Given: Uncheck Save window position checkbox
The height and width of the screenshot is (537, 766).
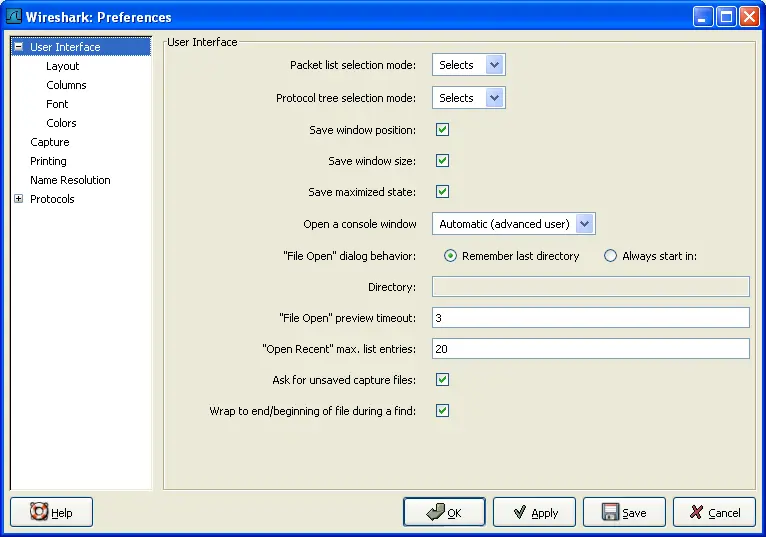Looking at the screenshot, I should click(x=442, y=130).
